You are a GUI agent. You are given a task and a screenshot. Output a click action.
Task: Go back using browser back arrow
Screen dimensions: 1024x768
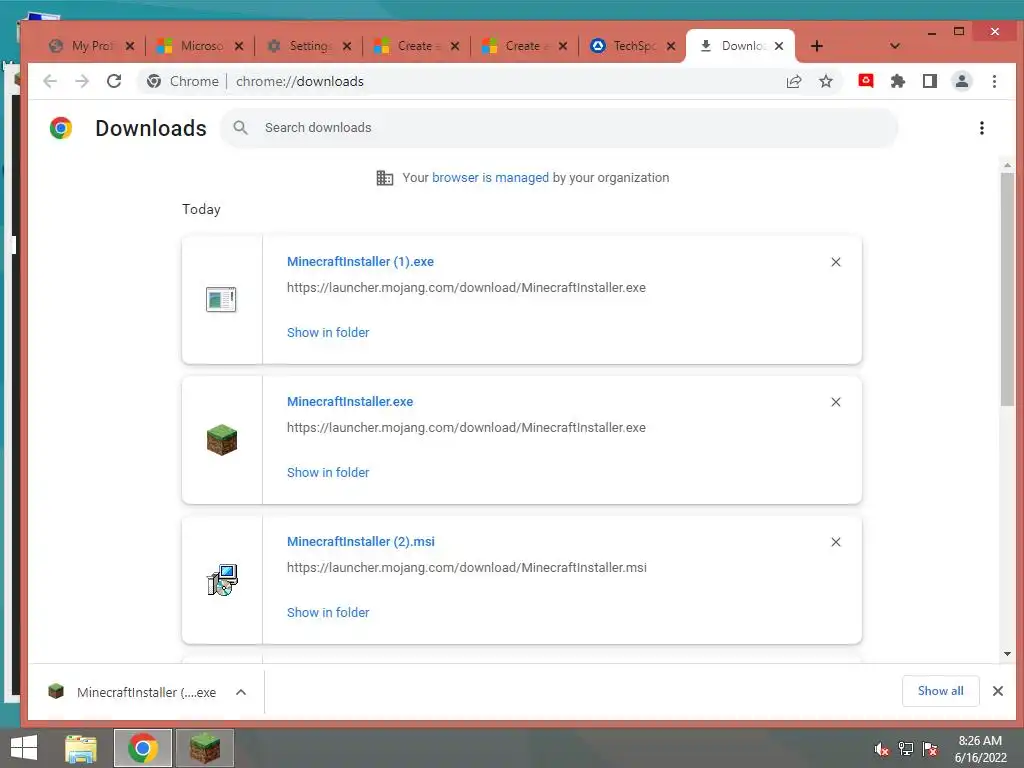(50, 81)
